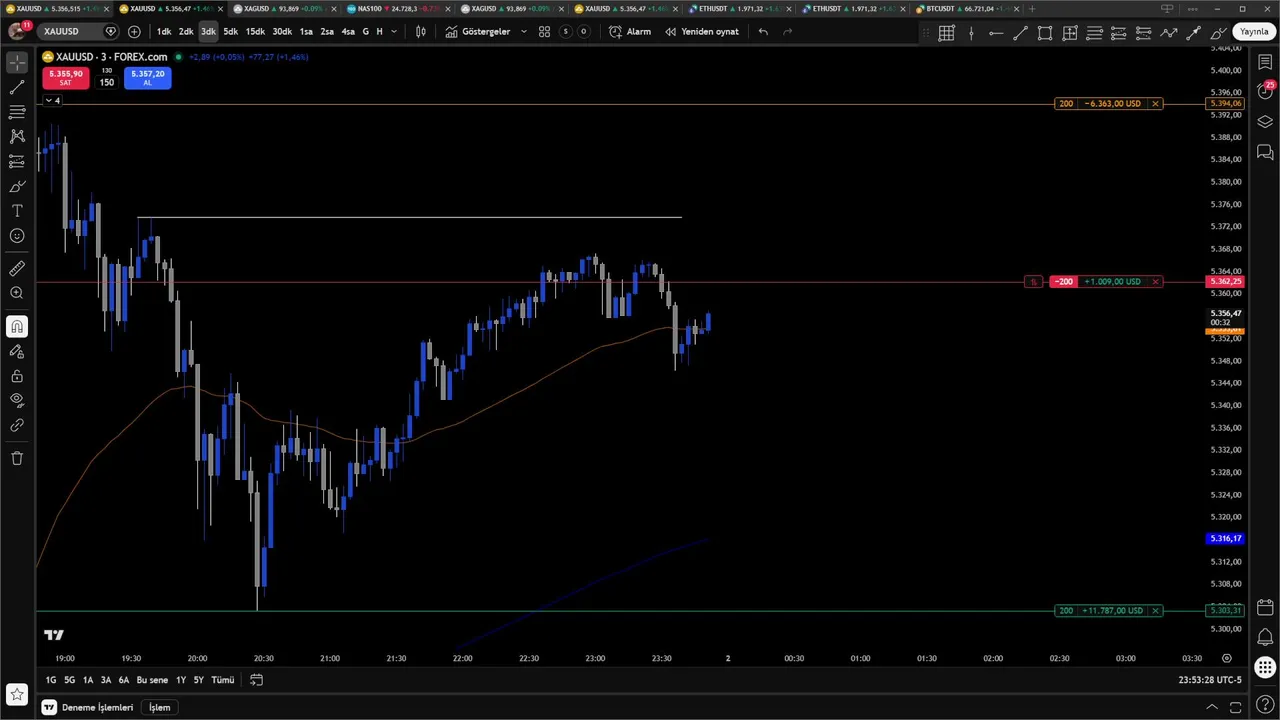
Task: Add symbol to compare with plus icon
Action: tap(134, 32)
